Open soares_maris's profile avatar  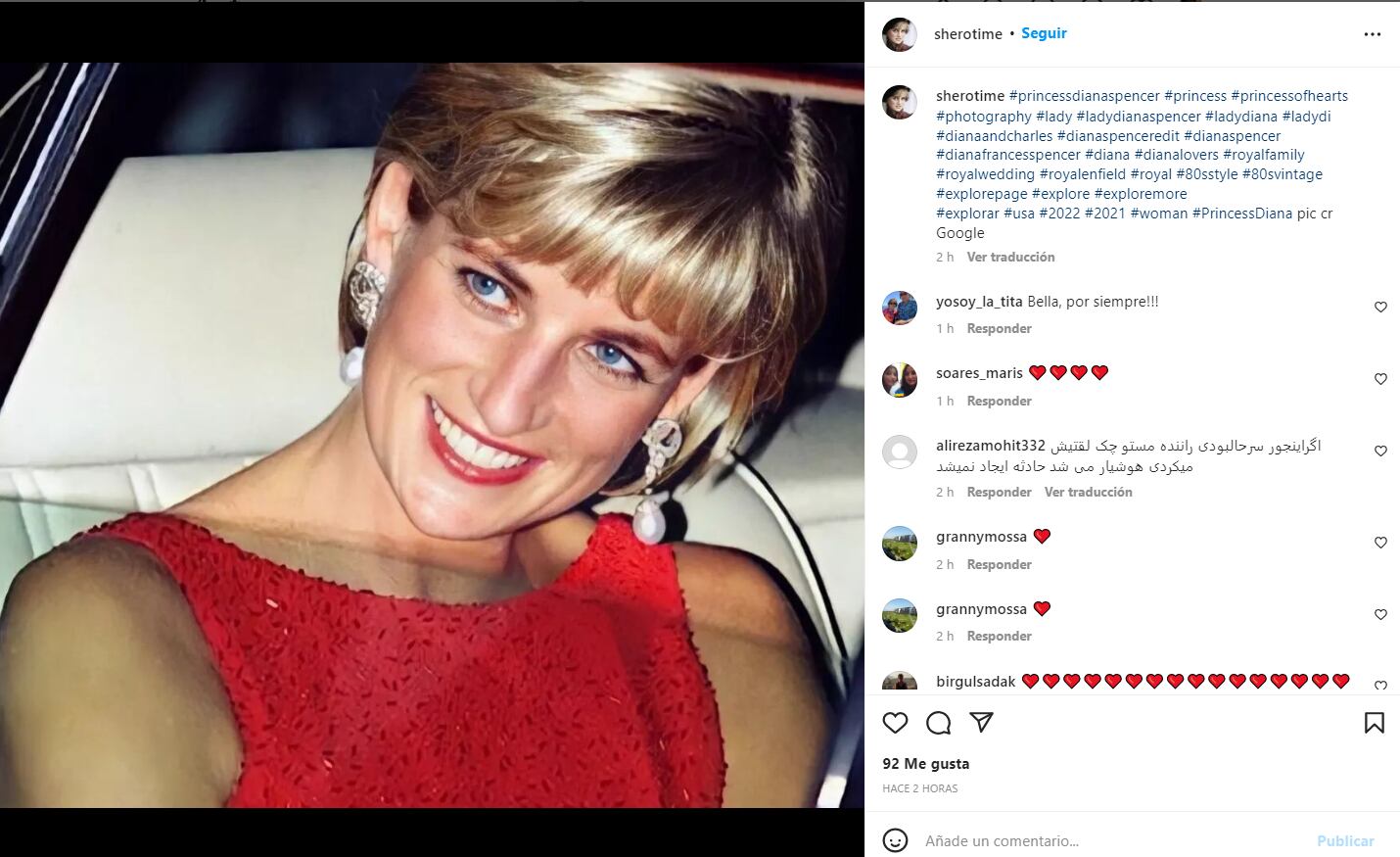(899, 380)
